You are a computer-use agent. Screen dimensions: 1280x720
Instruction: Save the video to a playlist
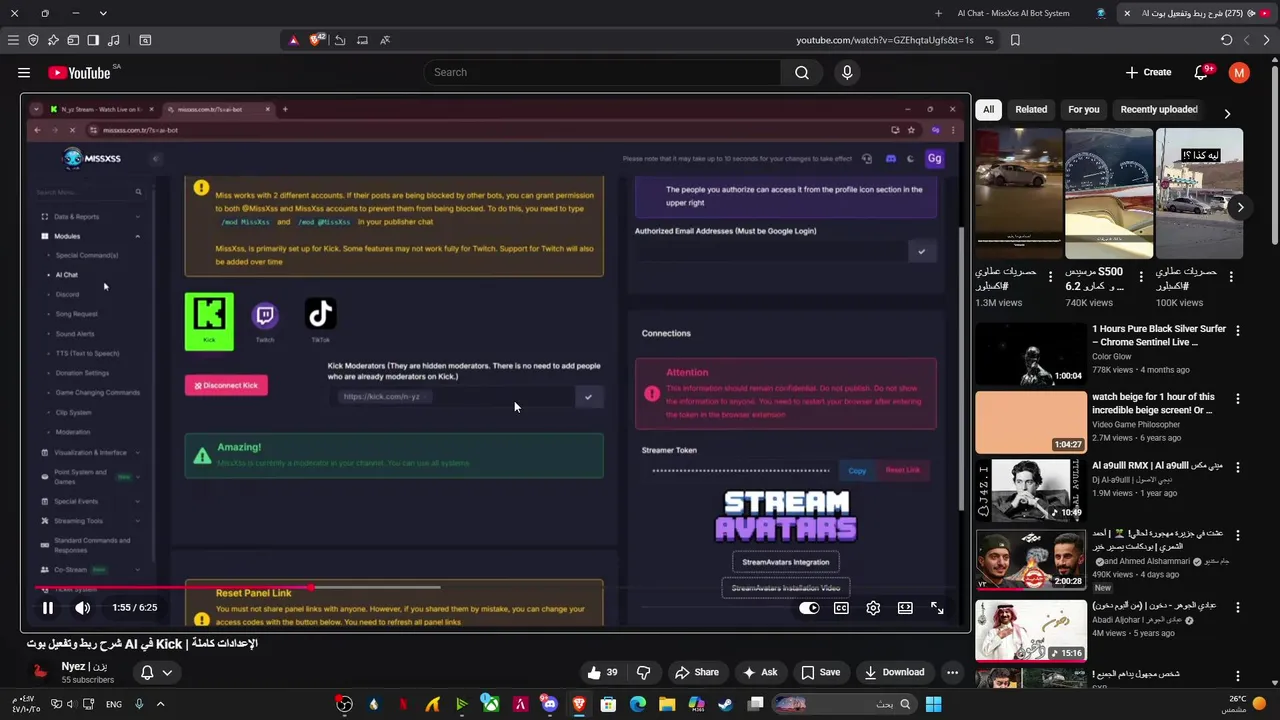[x=821, y=672]
